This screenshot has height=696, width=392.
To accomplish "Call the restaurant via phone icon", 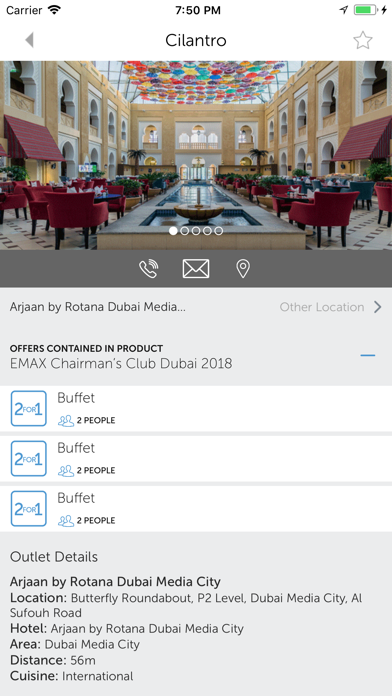I will click(148, 269).
